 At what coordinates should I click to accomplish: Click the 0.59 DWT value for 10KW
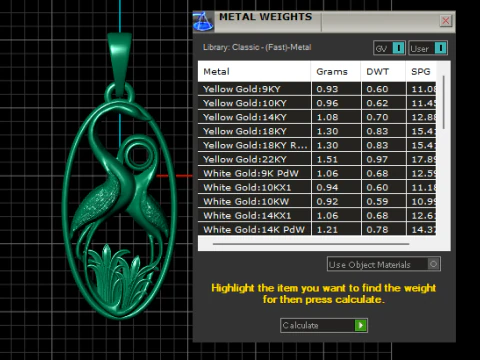377,202
